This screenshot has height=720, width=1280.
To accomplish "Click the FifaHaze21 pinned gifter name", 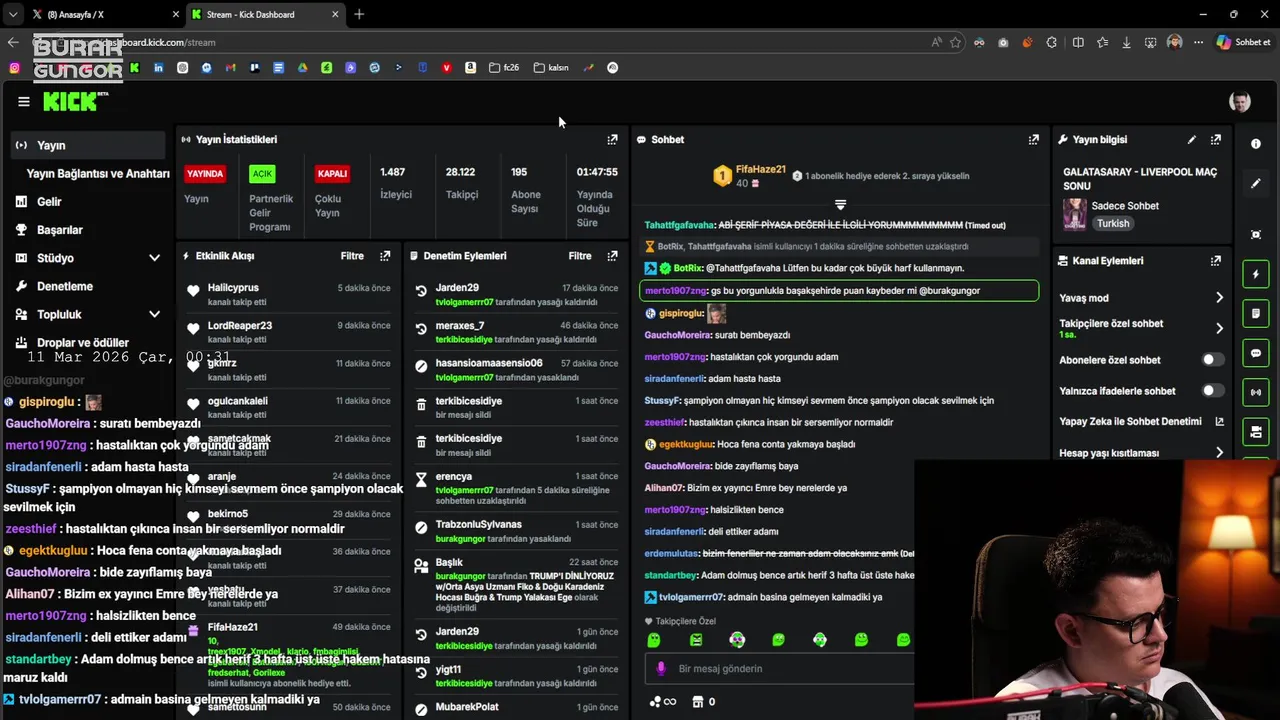I will point(761,170).
